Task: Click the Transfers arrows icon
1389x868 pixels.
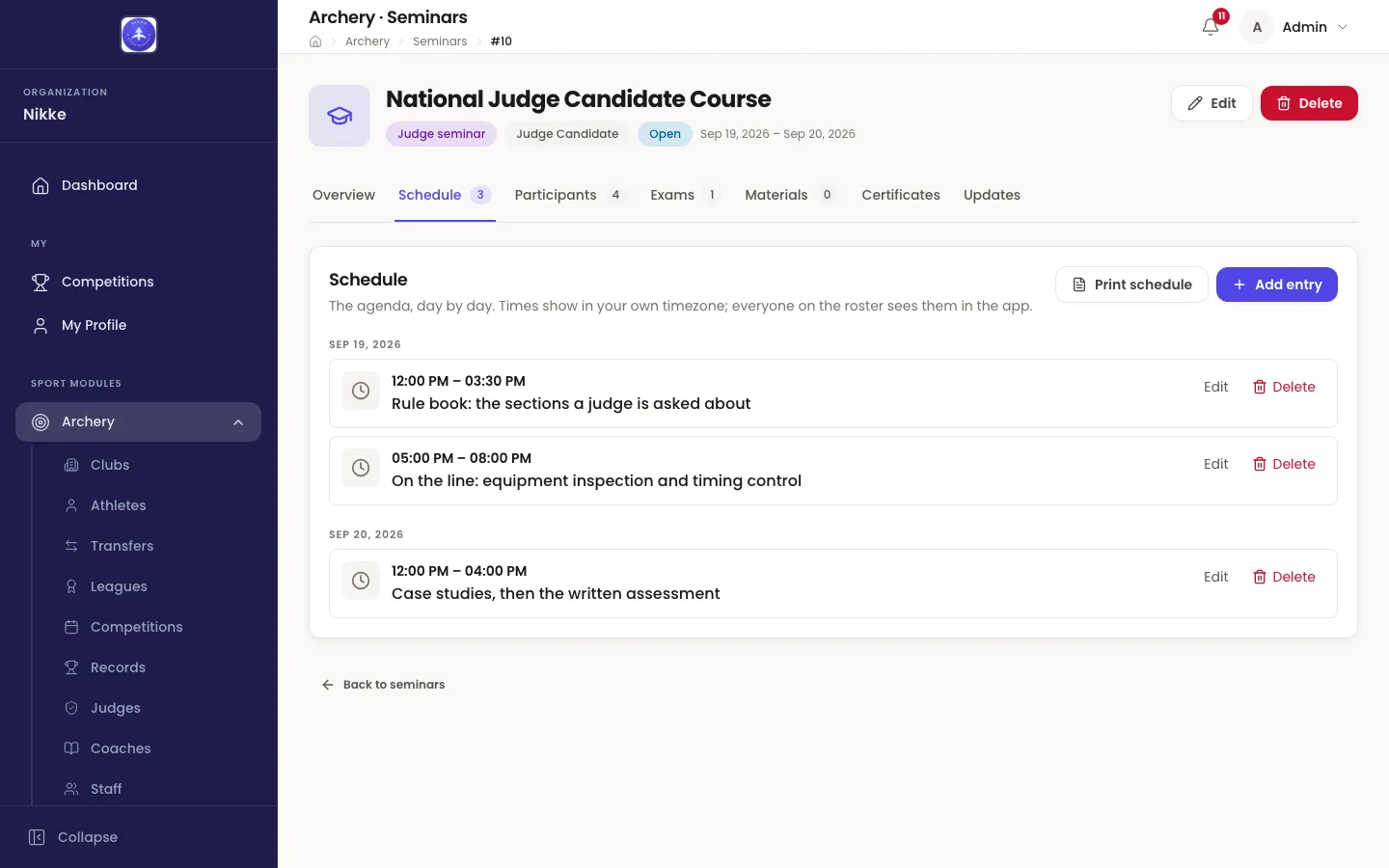Action: (71, 546)
